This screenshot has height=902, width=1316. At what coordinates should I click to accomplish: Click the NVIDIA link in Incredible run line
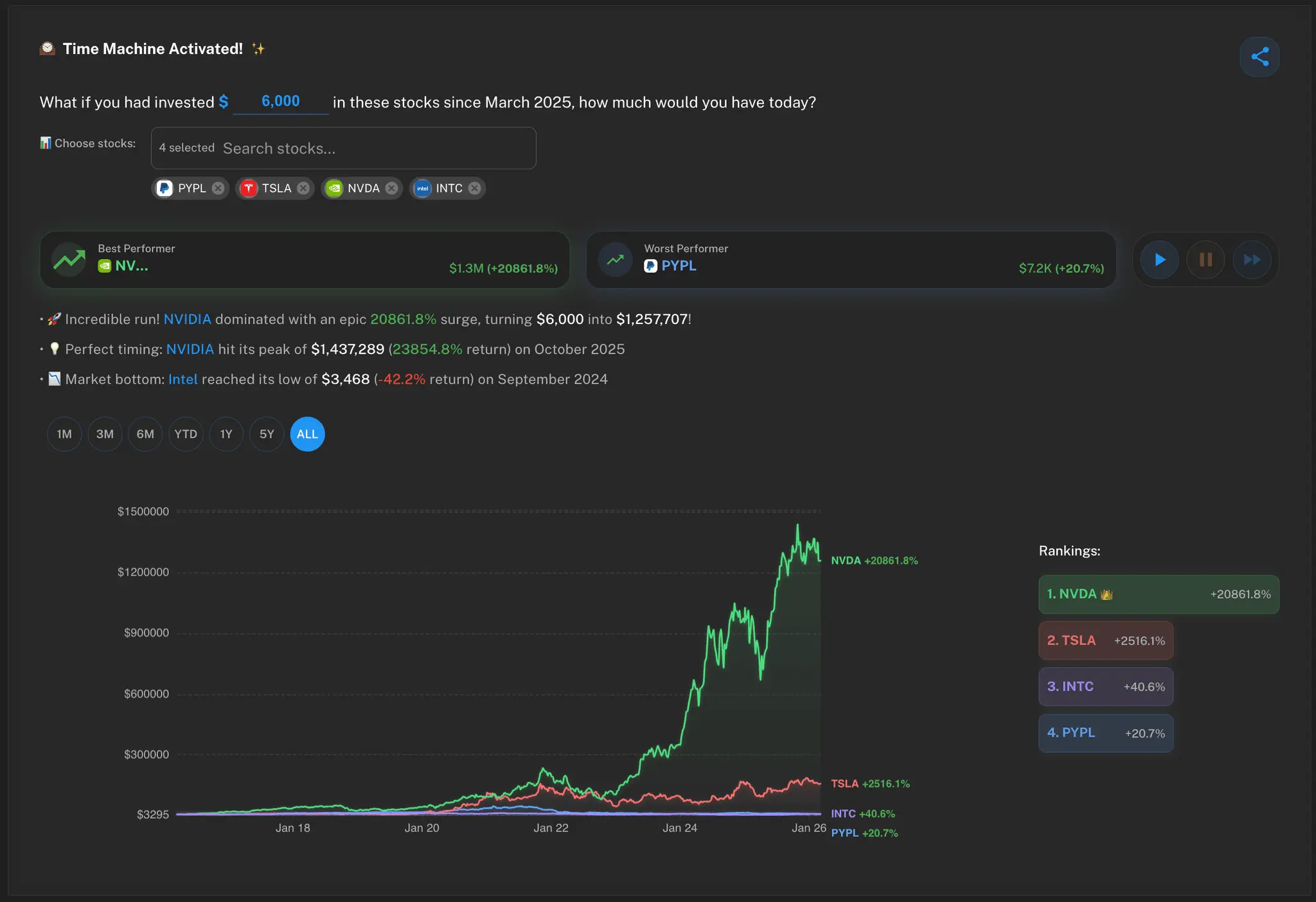pyautogui.click(x=188, y=319)
